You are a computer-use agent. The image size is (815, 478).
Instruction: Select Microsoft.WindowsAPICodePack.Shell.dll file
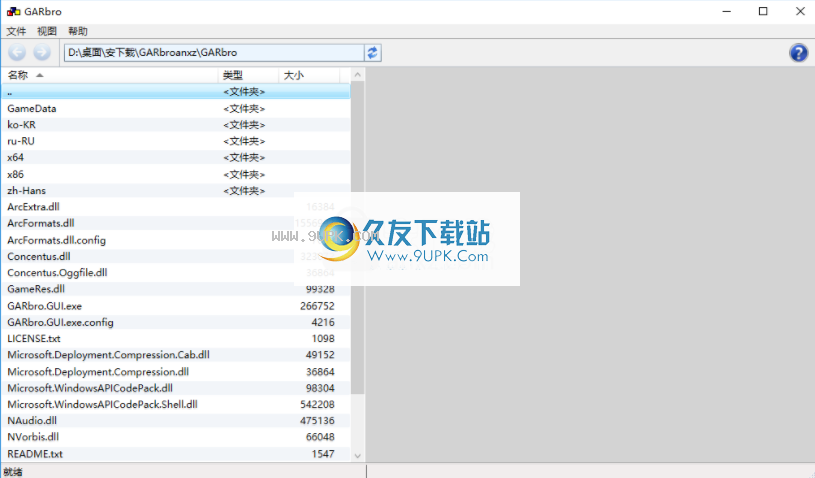click(x=176, y=404)
